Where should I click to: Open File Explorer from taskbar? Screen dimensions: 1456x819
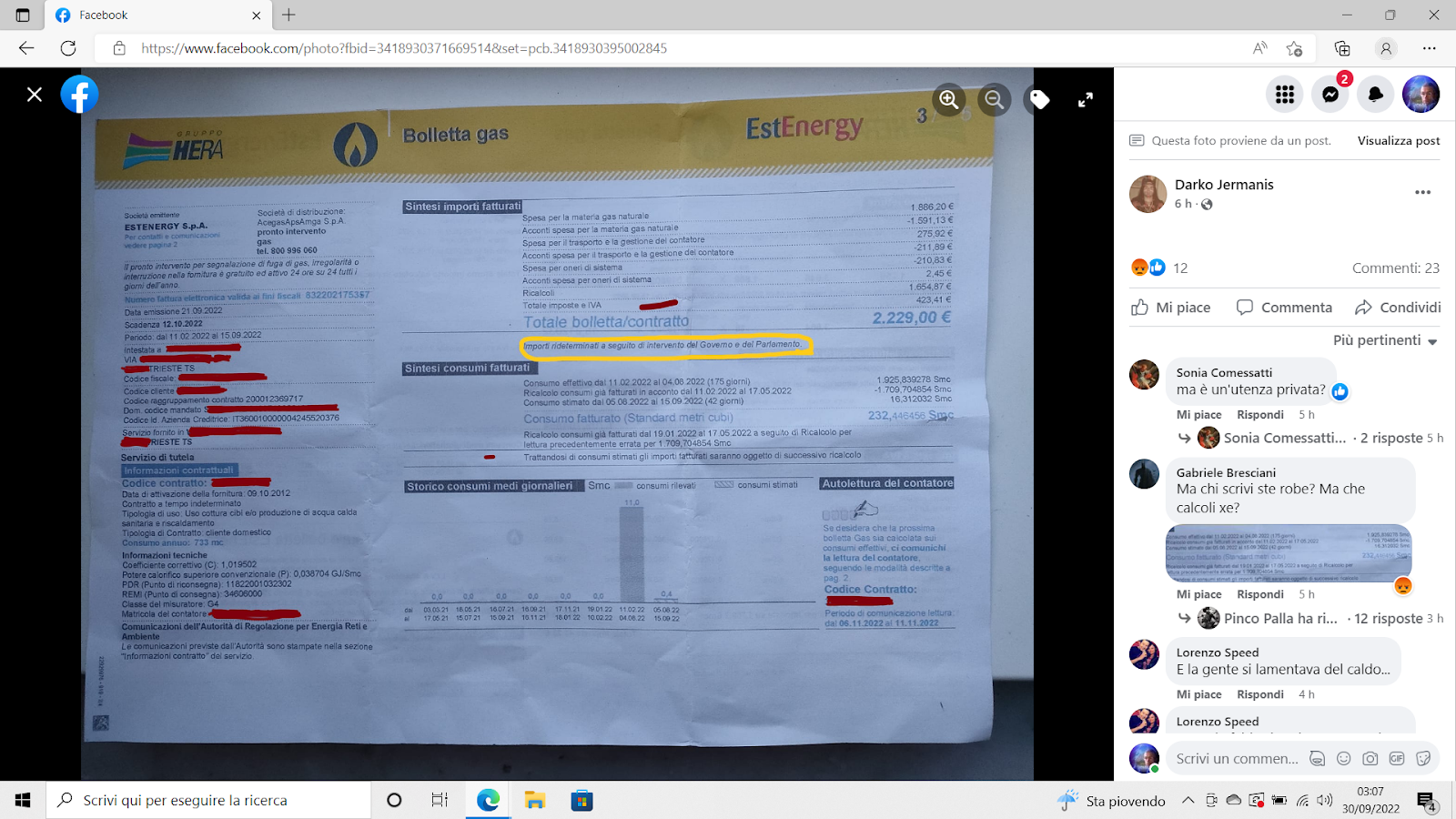click(x=534, y=800)
